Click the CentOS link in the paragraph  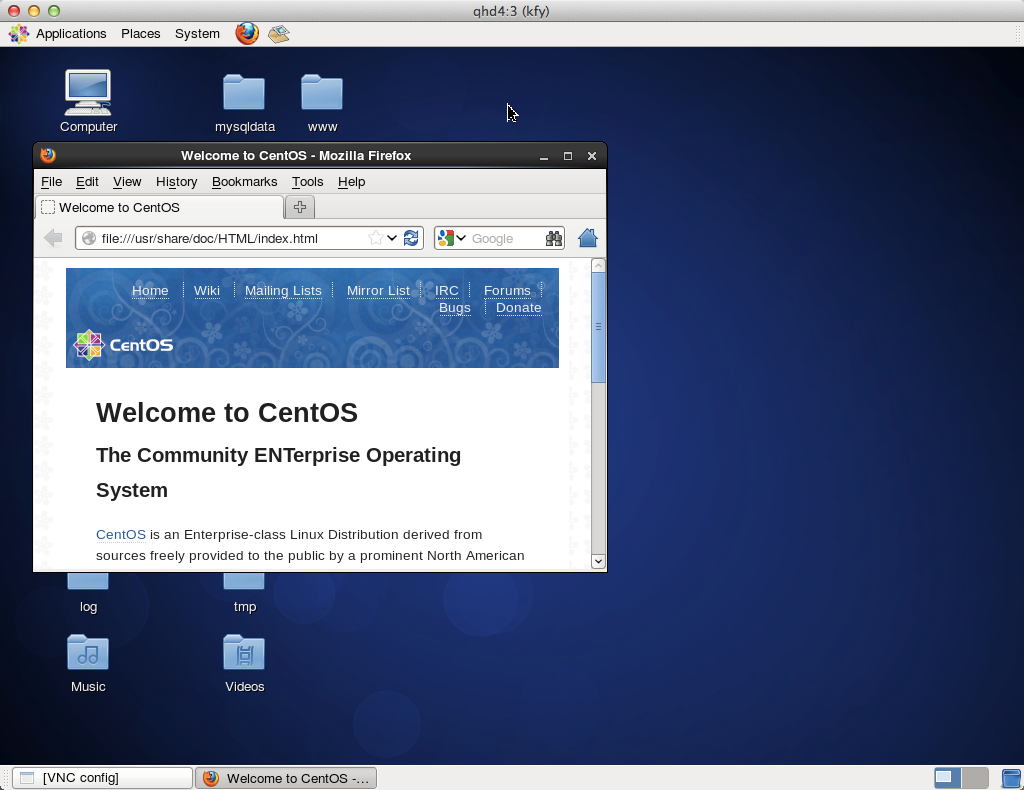[x=121, y=535]
